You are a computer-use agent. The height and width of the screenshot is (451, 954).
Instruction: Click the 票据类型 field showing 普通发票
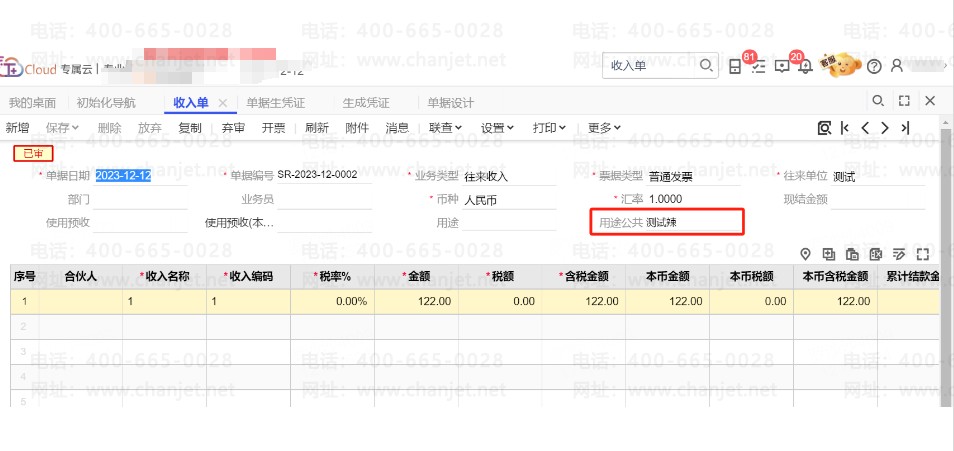pyautogui.click(x=693, y=177)
